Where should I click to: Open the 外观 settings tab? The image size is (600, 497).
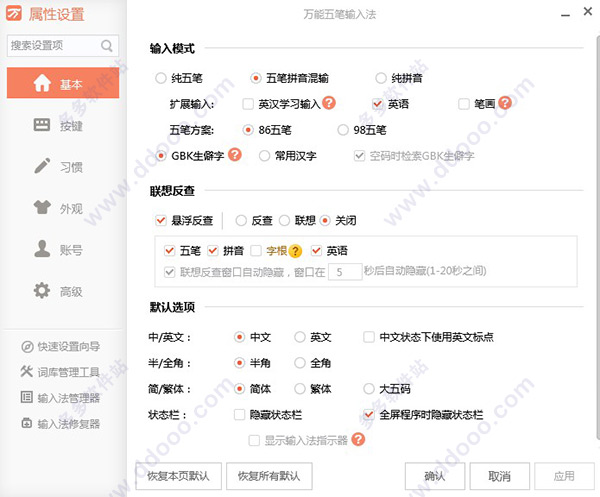[x=63, y=208]
